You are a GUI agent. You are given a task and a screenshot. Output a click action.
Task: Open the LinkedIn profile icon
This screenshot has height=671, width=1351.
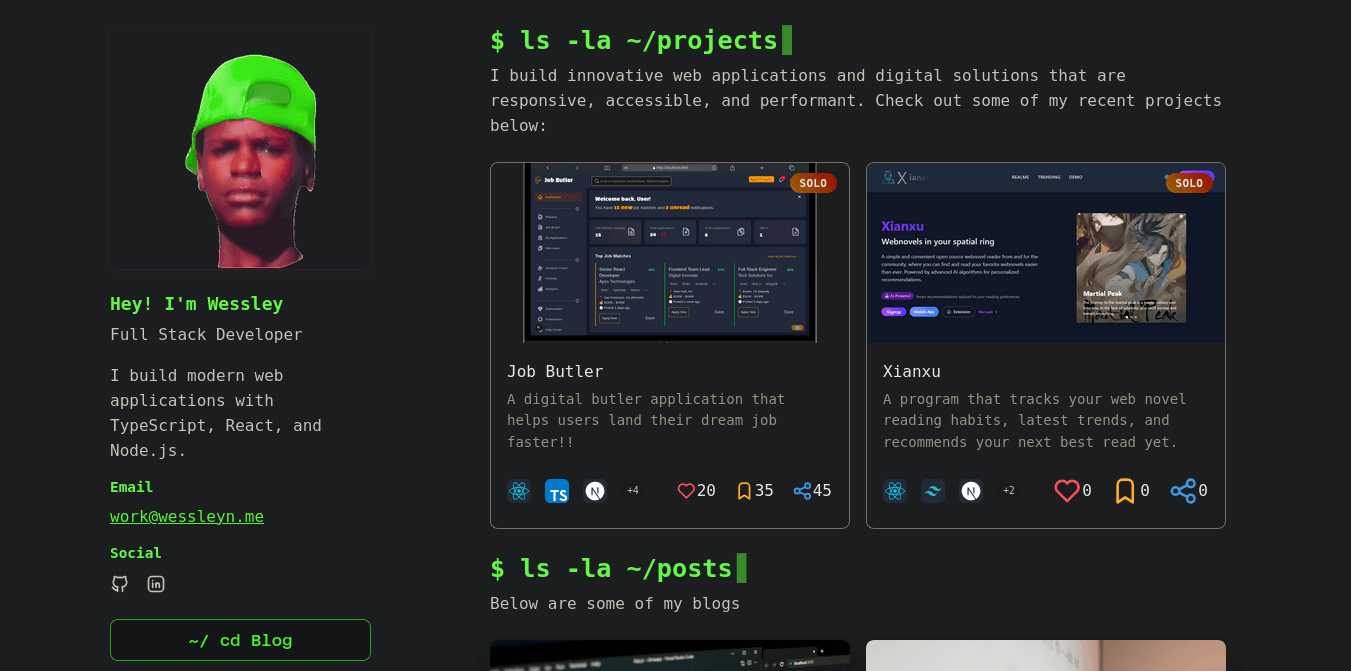click(x=156, y=584)
